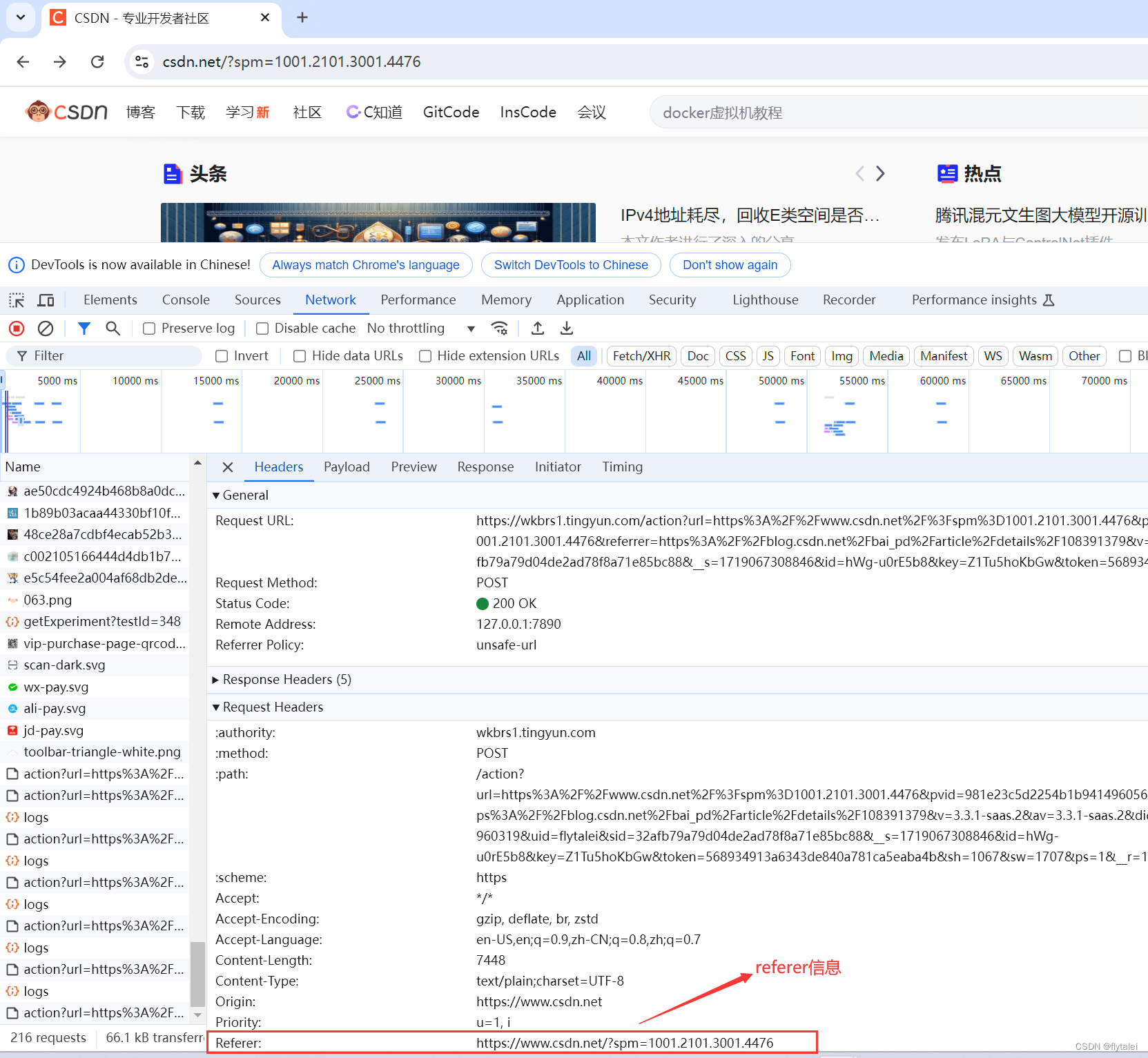Export HAR file download icon
Image resolution: width=1148 pixels, height=1058 pixels.
tap(567, 329)
